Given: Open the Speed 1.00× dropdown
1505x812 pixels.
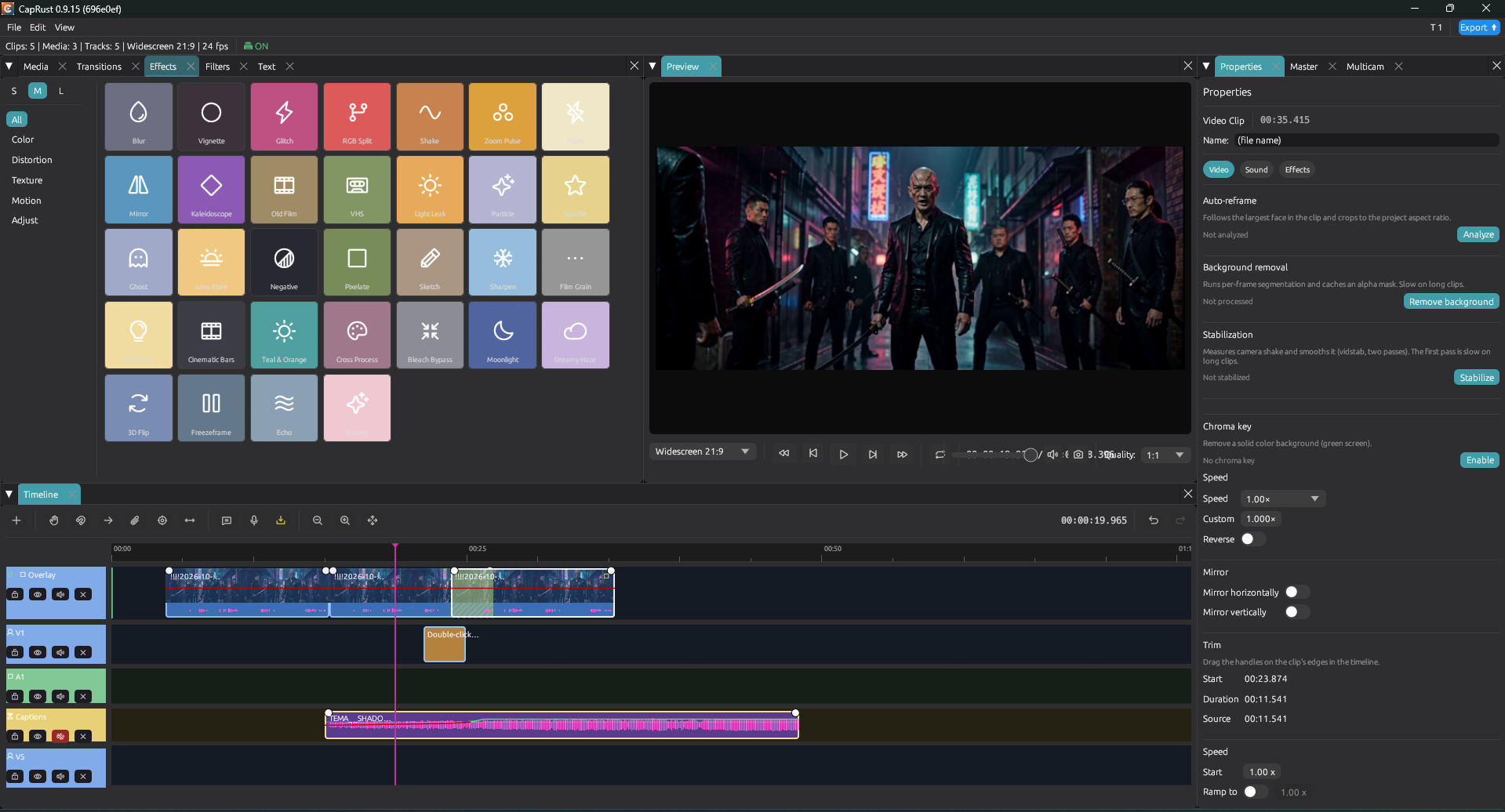Looking at the screenshot, I should pyautogui.click(x=1282, y=499).
